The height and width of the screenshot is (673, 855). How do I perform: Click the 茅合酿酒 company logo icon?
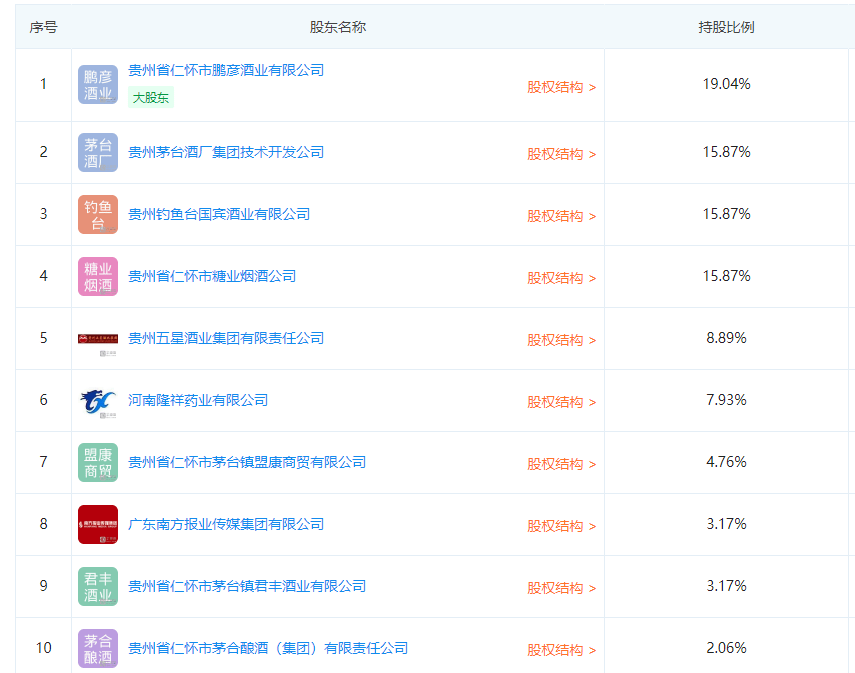click(98, 648)
